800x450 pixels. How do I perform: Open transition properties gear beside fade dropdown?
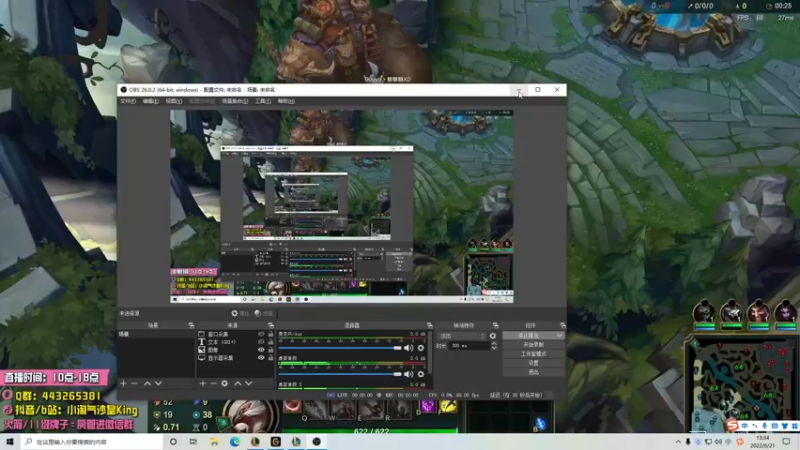(492, 336)
